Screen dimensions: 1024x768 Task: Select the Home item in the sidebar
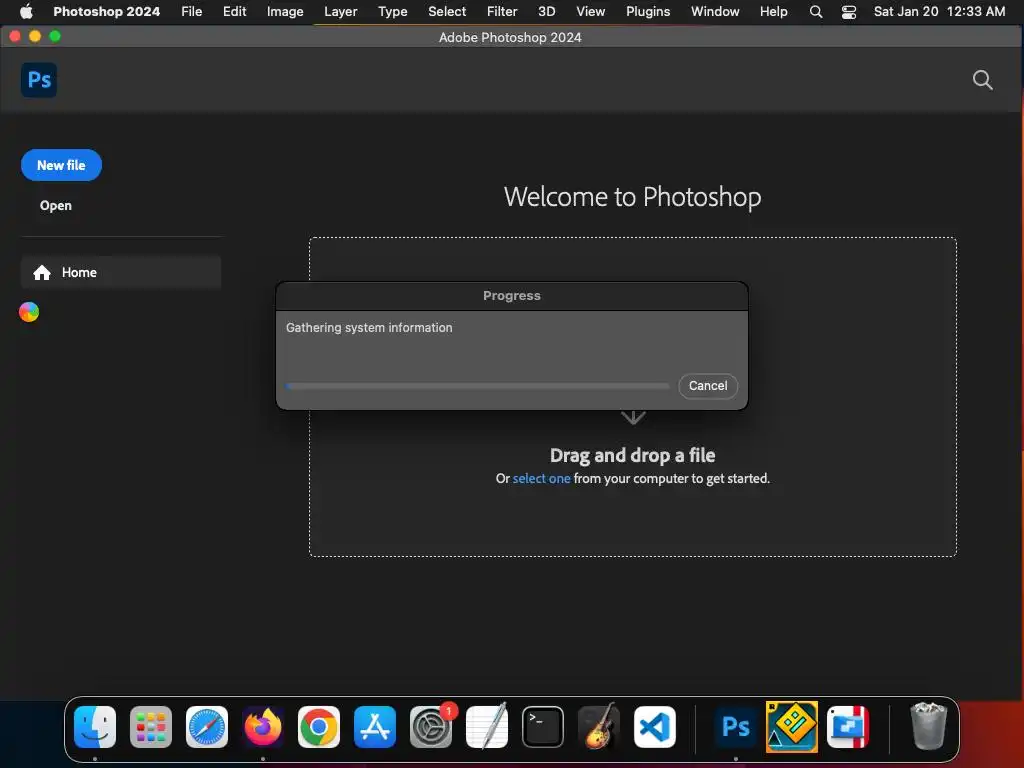point(121,272)
